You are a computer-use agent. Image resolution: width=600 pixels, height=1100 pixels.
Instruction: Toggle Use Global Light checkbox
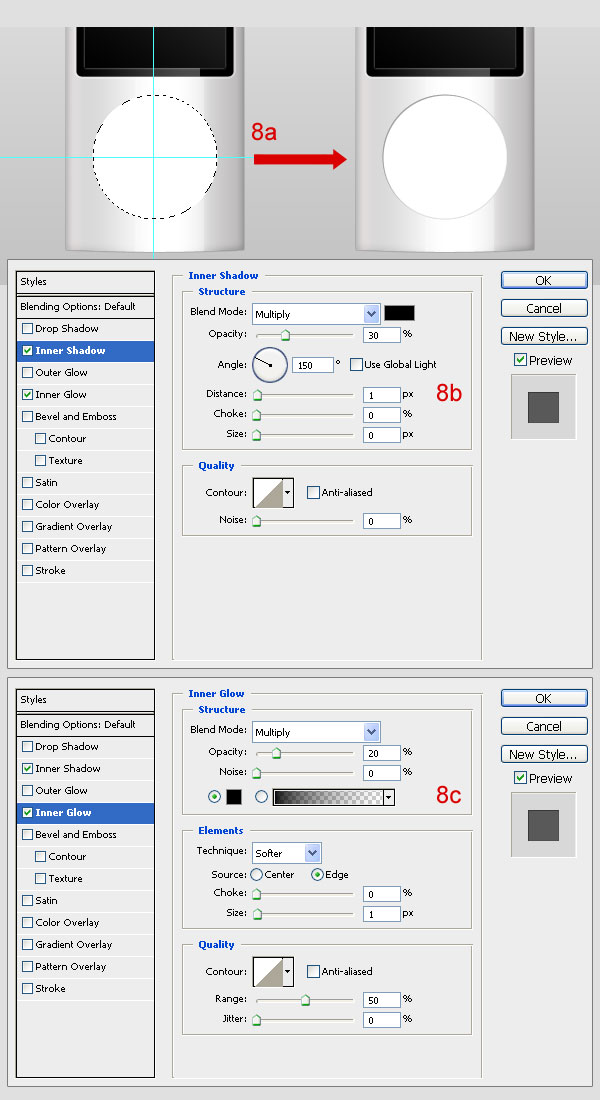coord(356,364)
